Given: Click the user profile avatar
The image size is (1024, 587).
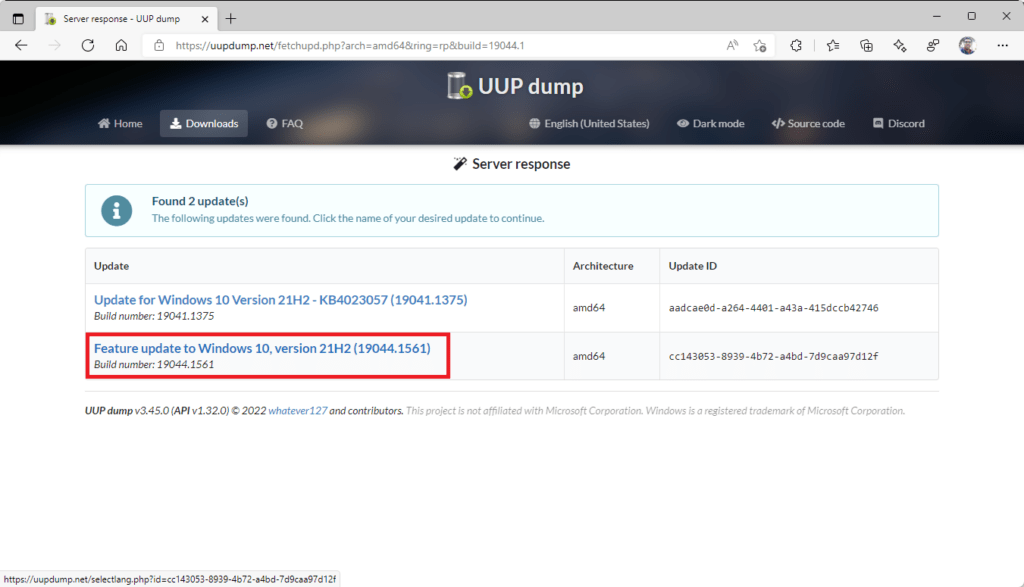Looking at the screenshot, I should pyautogui.click(x=967, y=45).
